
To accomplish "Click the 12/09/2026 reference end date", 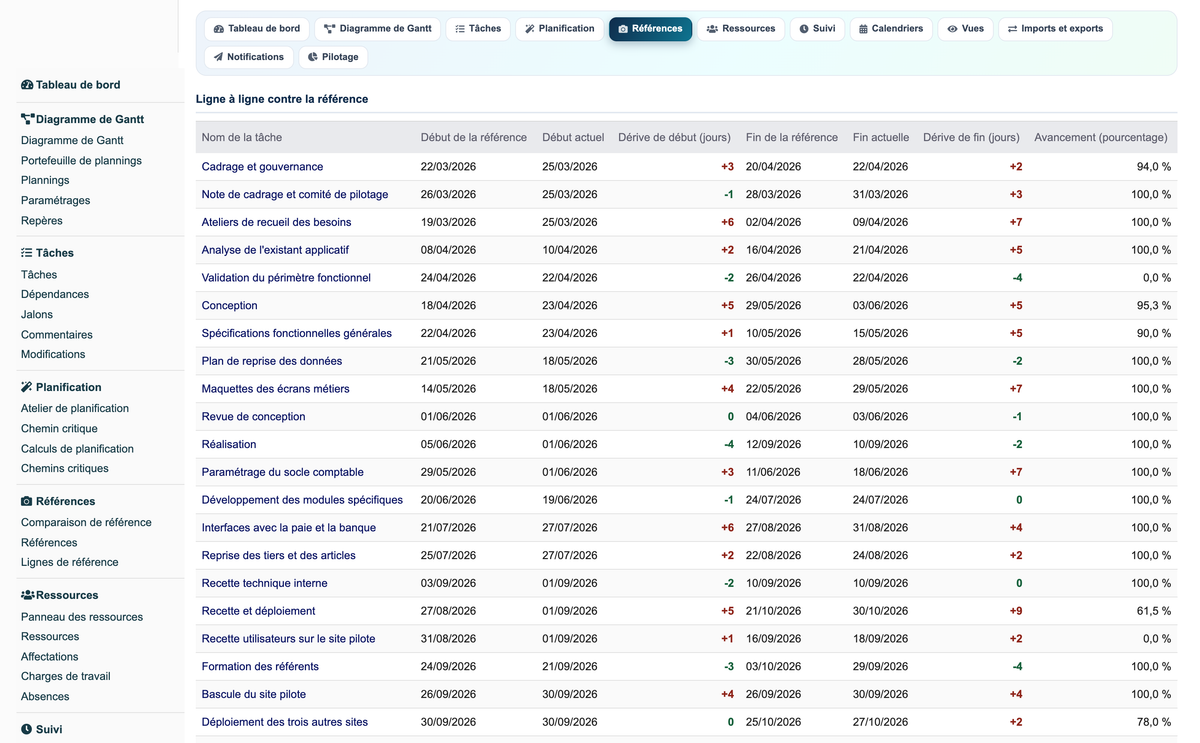I will (773, 445).
